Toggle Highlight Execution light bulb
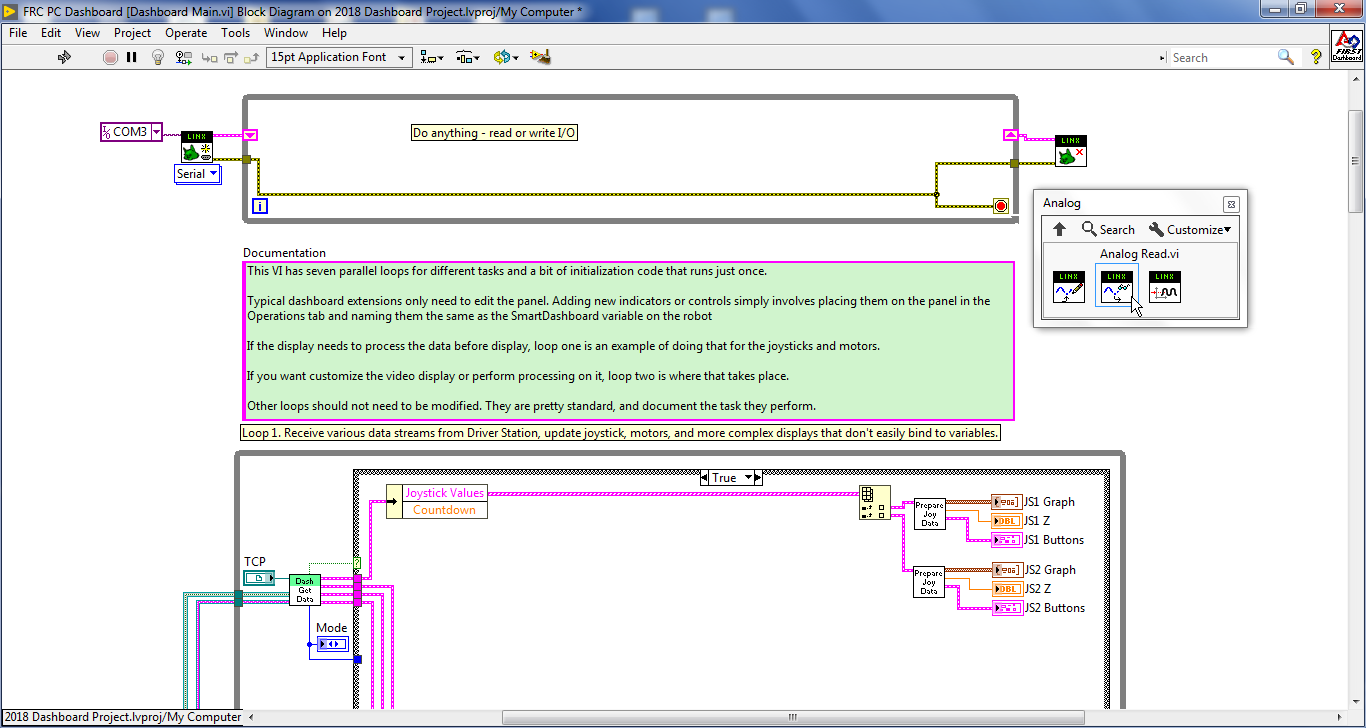Viewport: 1366px width, 728px height. tap(158, 57)
